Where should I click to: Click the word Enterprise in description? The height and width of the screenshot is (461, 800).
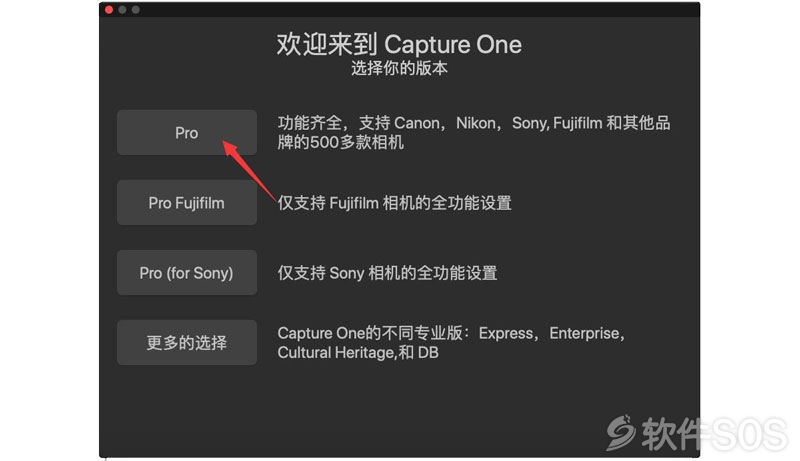coord(585,334)
